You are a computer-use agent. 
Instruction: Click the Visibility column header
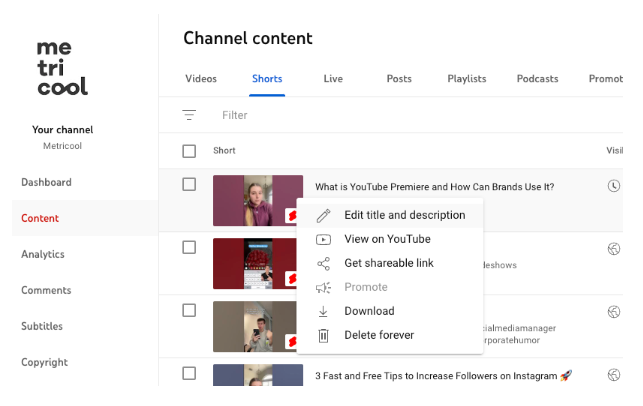[615, 151]
